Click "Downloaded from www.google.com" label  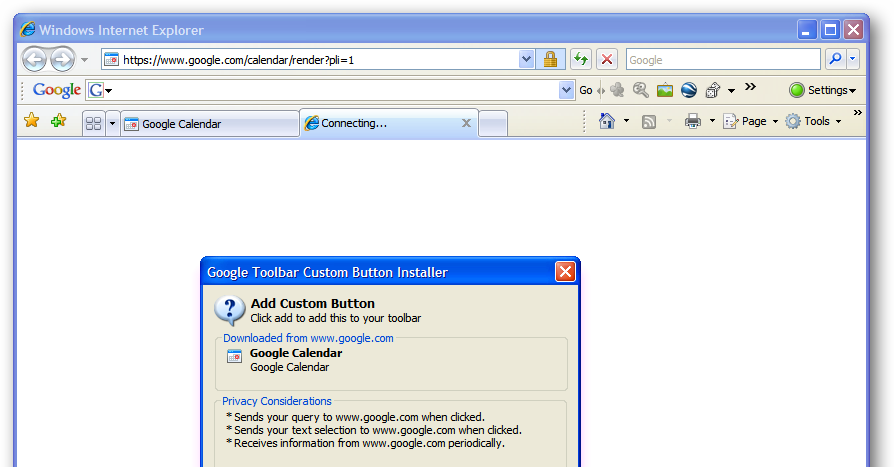pos(308,338)
